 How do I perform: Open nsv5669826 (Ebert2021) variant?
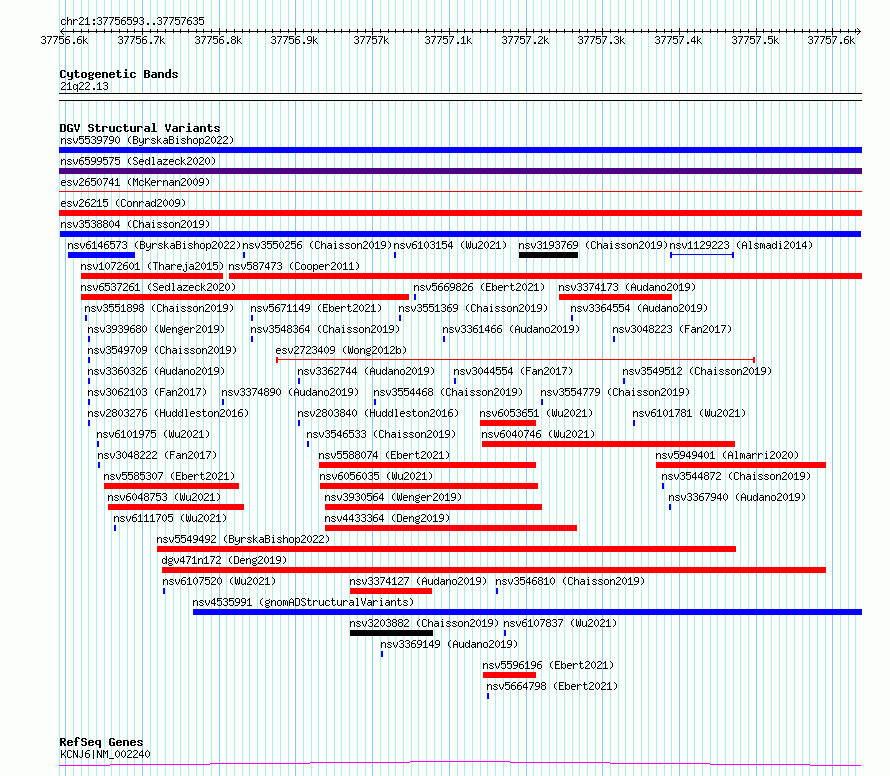coord(479,287)
